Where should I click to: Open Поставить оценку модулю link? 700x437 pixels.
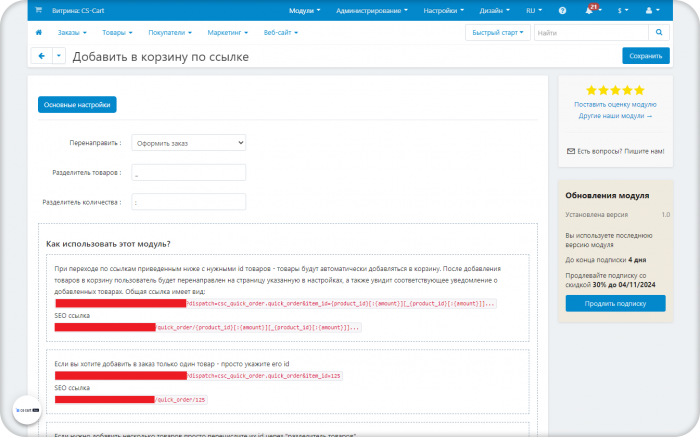[x=615, y=104]
